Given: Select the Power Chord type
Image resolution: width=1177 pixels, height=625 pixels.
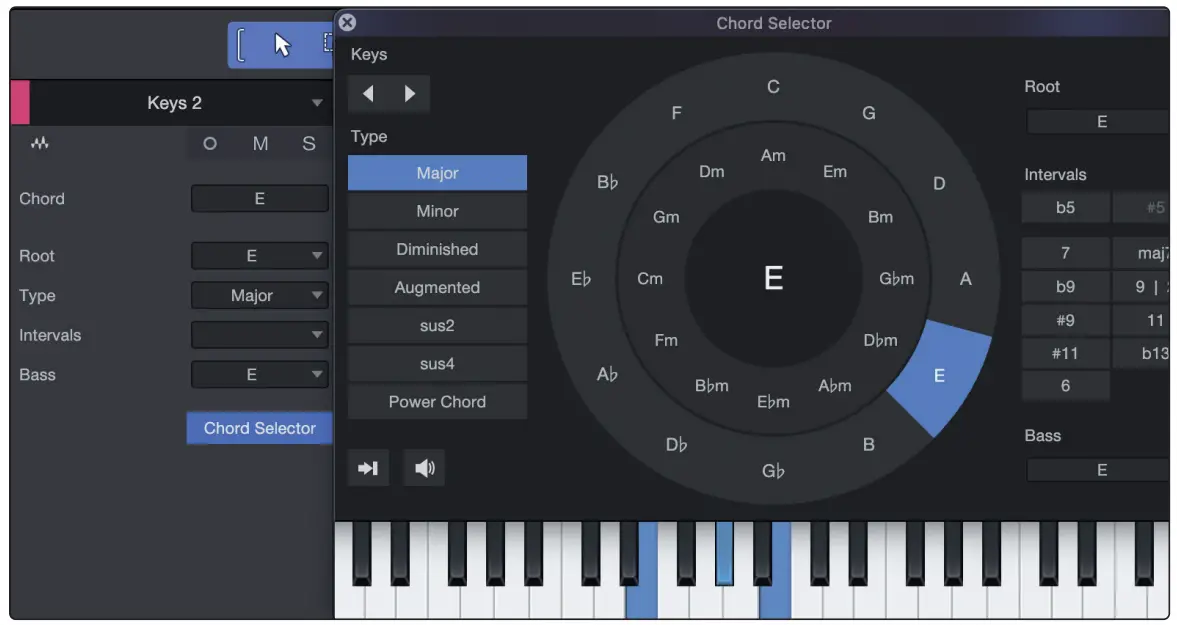Looking at the screenshot, I should (x=438, y=402).
